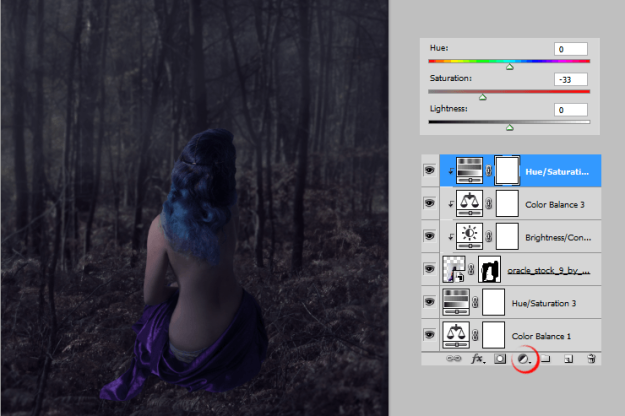This screenshot has height=416, width=625.
Task: Click the Saturation slider handle
Action: click(x=483, y=97)
